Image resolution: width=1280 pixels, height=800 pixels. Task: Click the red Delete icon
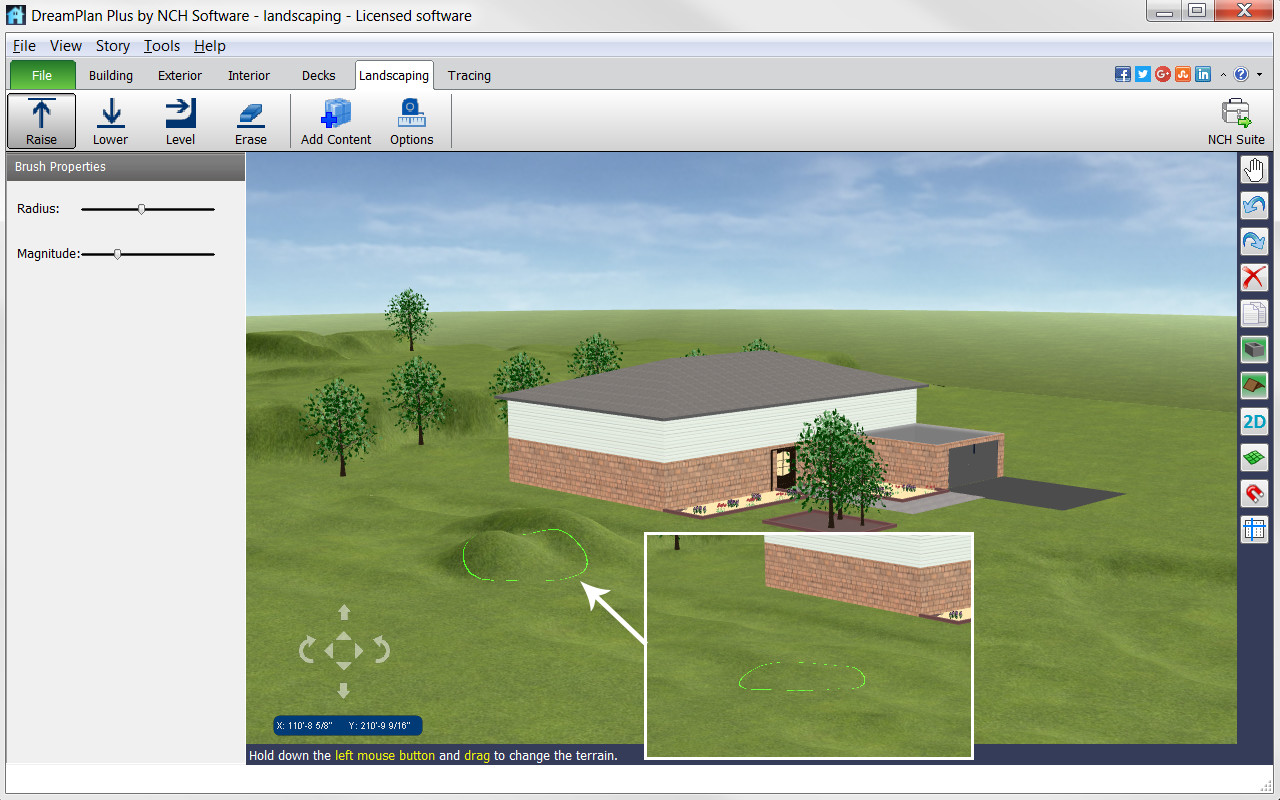tap(1254, 277)
